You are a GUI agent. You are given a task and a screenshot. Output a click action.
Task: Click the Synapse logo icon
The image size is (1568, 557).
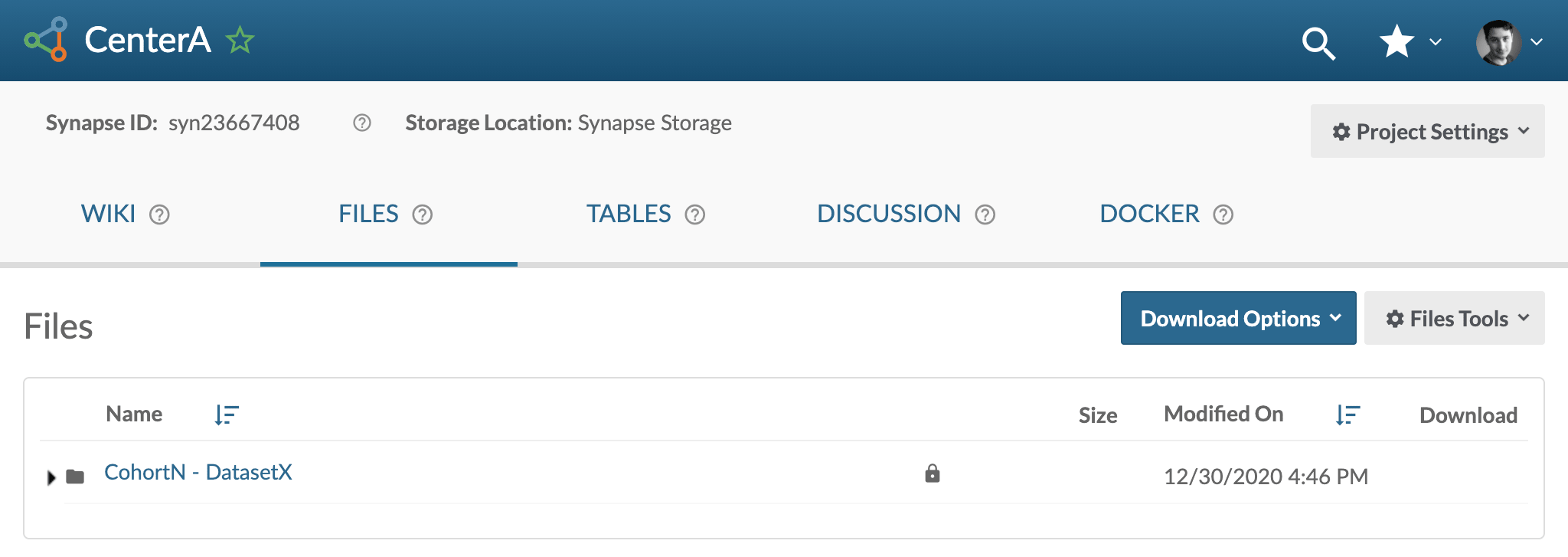point(46,40)
